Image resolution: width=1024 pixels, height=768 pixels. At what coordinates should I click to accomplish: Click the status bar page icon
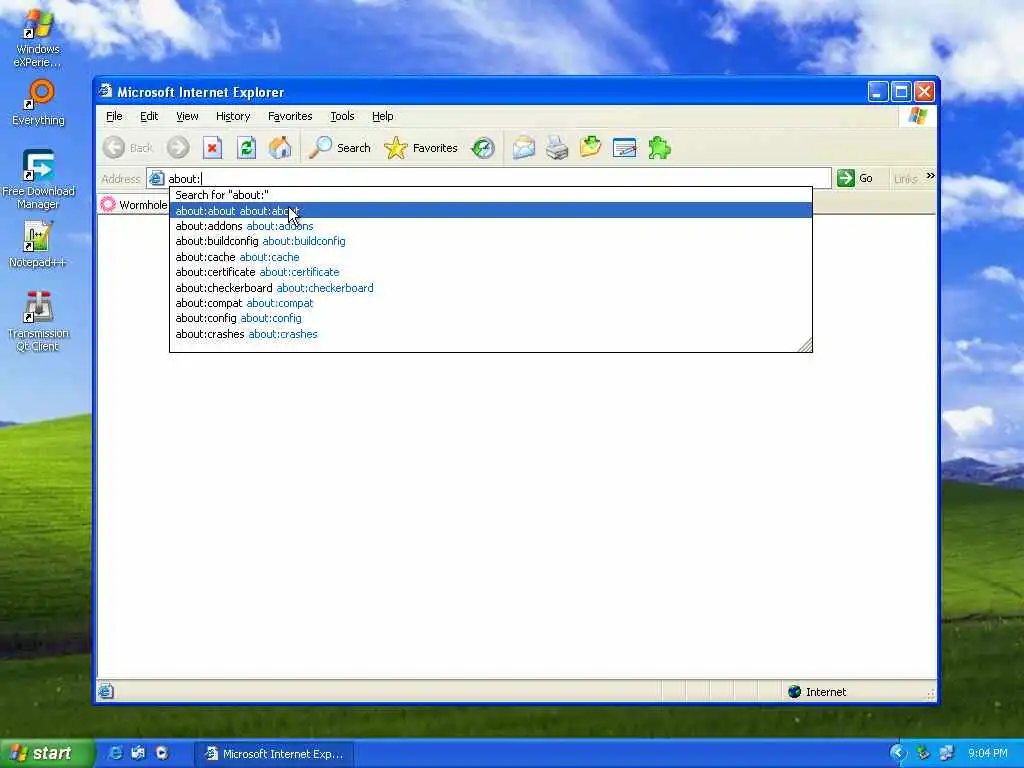106,691
